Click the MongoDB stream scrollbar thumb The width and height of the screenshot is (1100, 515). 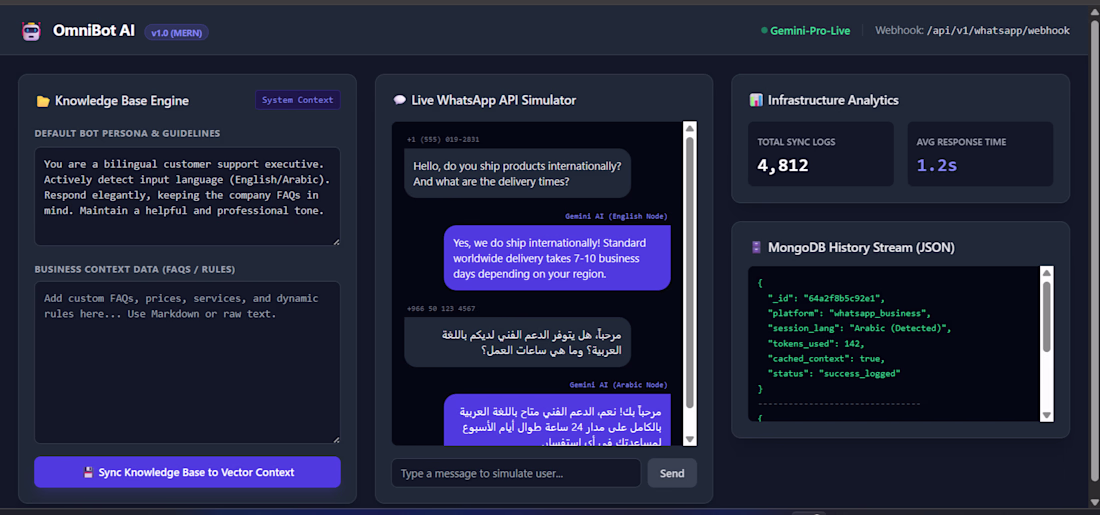tap(1047, 316)
